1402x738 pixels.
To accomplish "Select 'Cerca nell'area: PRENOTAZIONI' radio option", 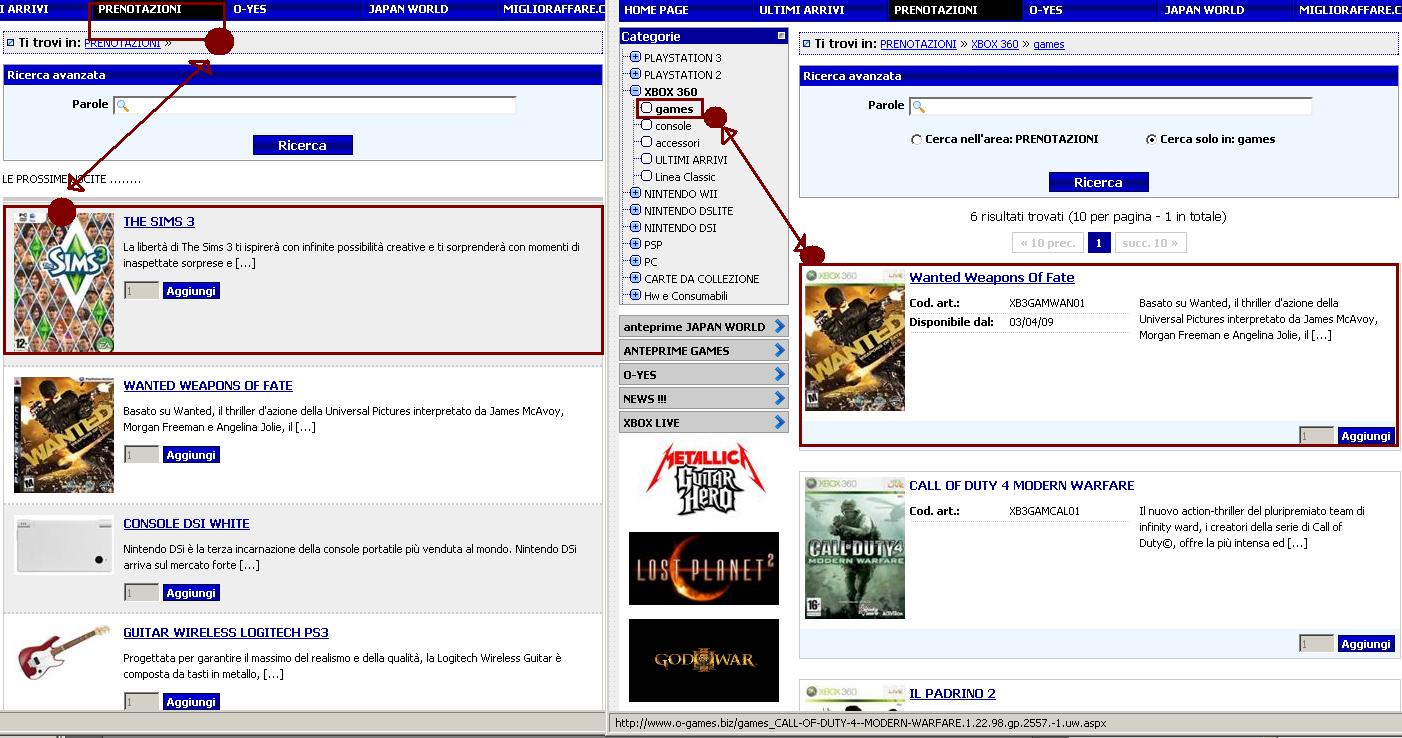I will (916, 140).
